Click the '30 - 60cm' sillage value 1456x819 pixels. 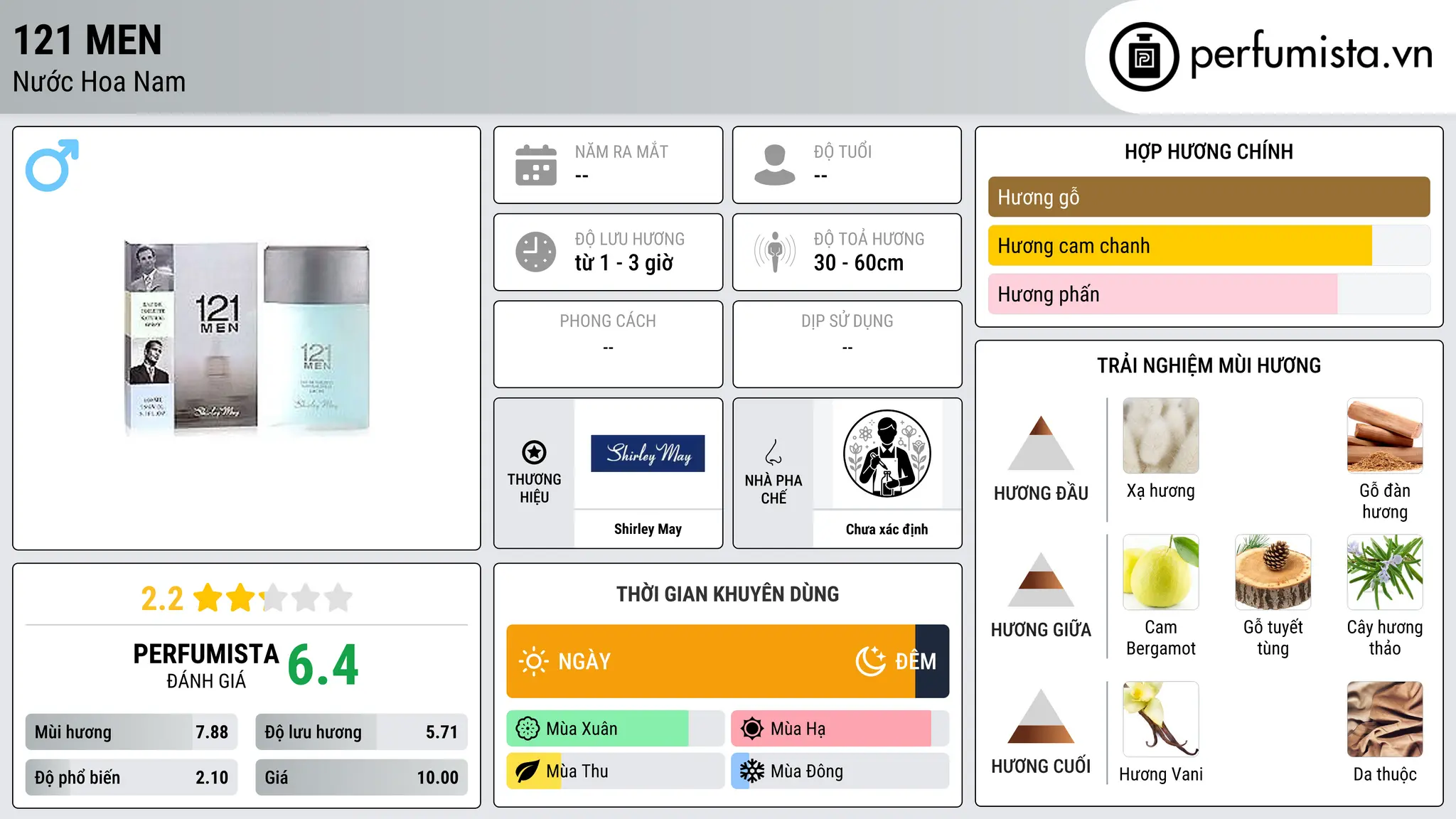[859, 263]
